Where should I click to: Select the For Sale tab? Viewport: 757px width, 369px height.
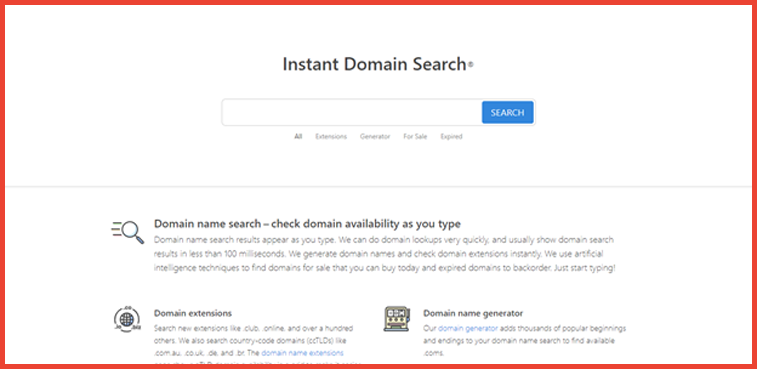click(415, 137)
